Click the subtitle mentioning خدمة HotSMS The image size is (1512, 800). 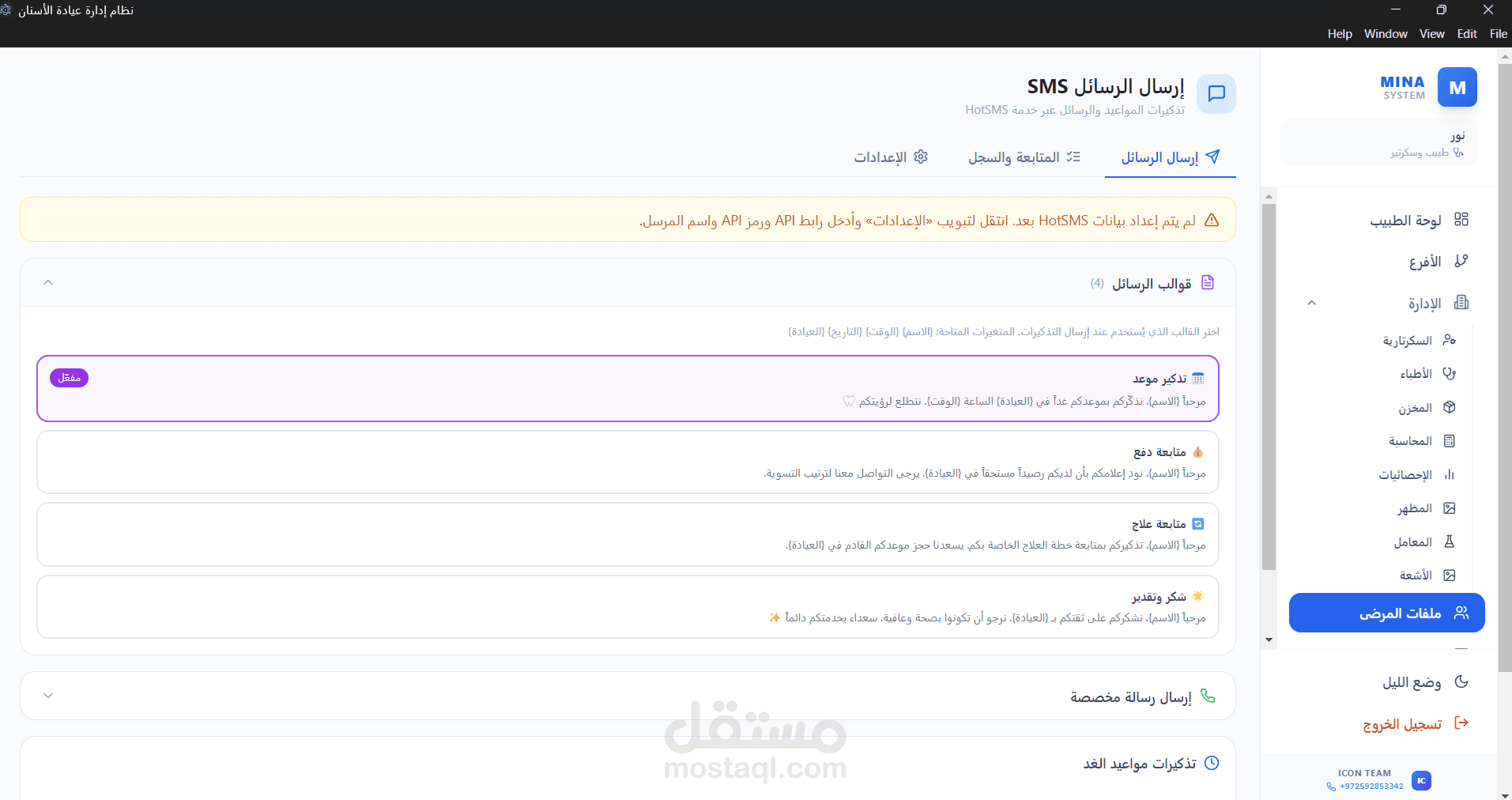(x=1075, y=110)
